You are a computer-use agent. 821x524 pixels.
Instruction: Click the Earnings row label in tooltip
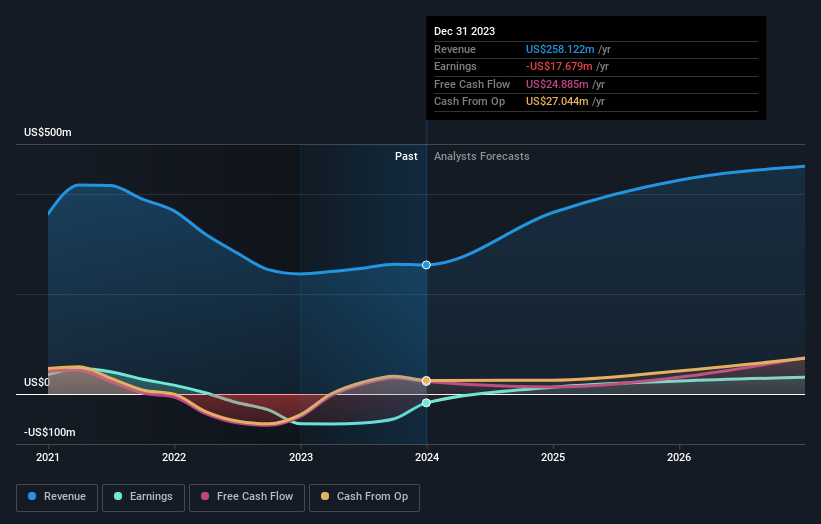tap(456, 66)
